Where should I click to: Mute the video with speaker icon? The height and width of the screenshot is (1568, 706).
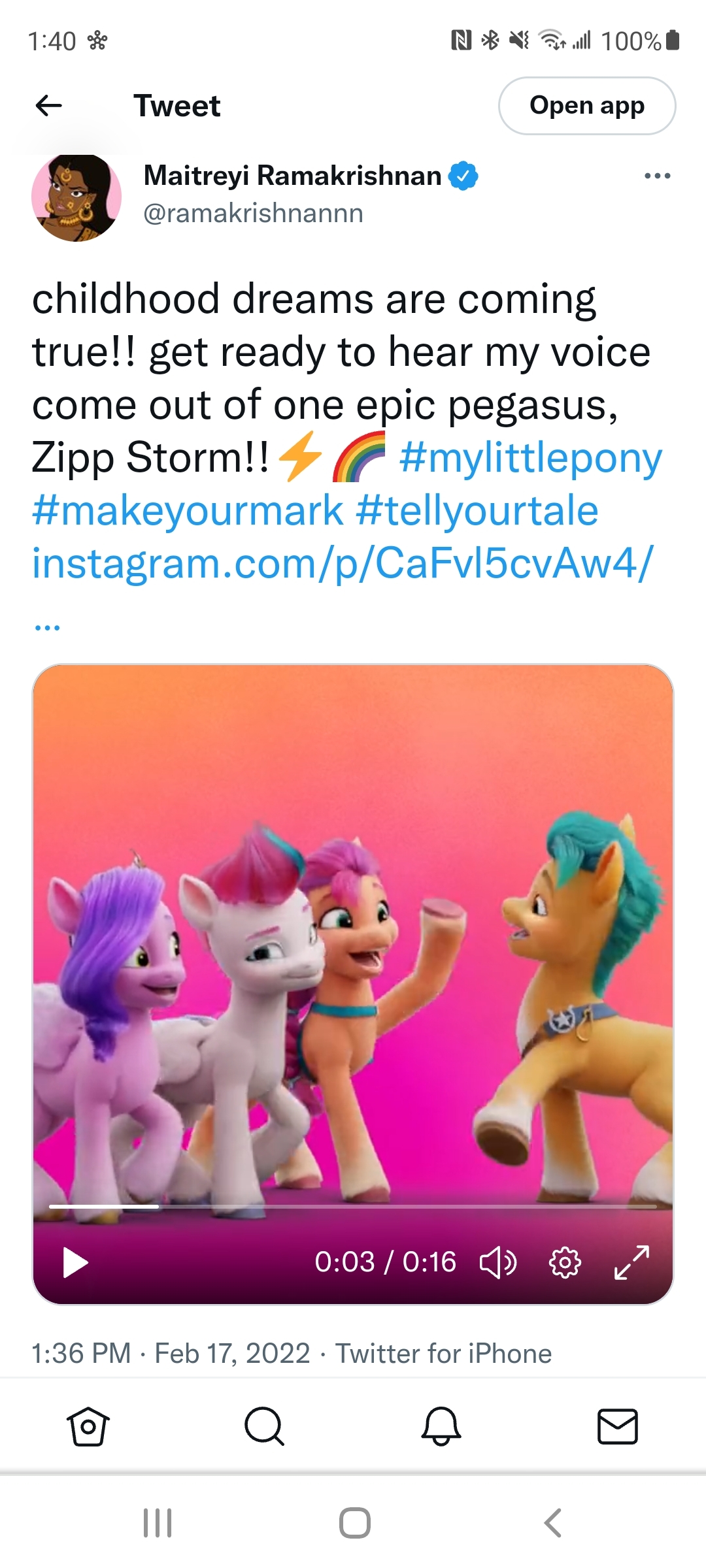click(x=498, y=1262)
